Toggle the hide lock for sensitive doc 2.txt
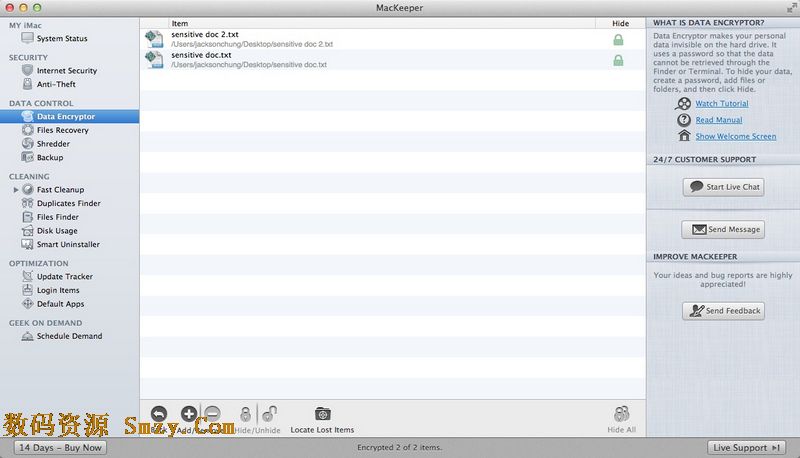This screenshot has width=800, height=458. pyautogui.click(x=618, y=40)
